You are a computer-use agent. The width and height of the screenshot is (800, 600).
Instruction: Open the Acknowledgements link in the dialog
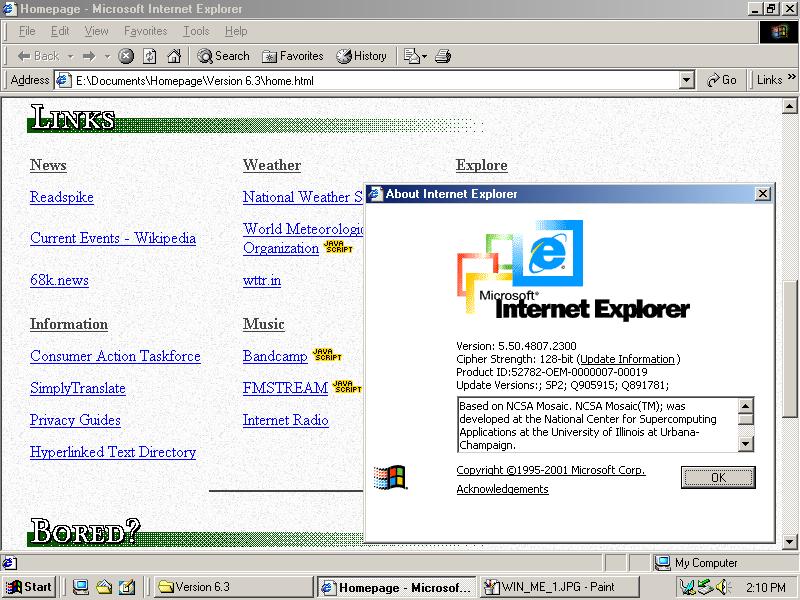point(503,489)
